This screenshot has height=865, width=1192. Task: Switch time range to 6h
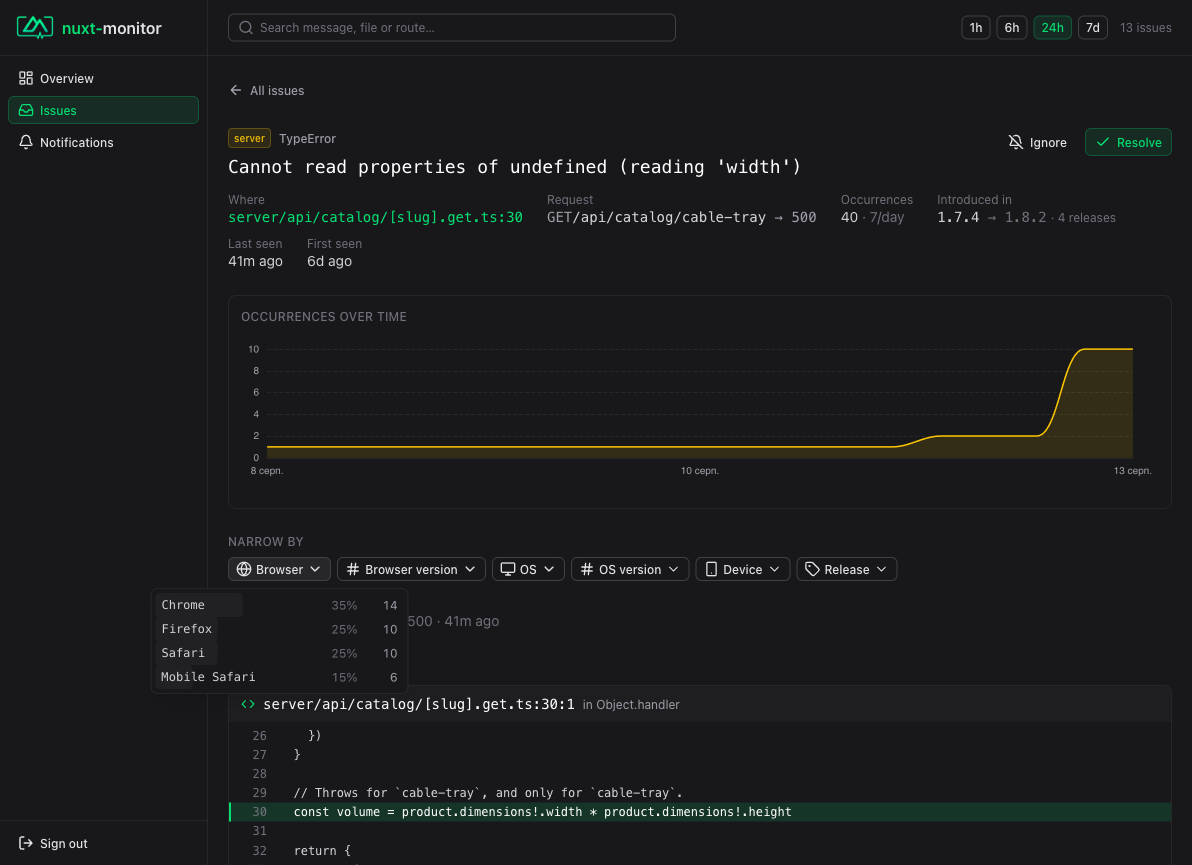pyautogui.click(x=1012, y=27)
